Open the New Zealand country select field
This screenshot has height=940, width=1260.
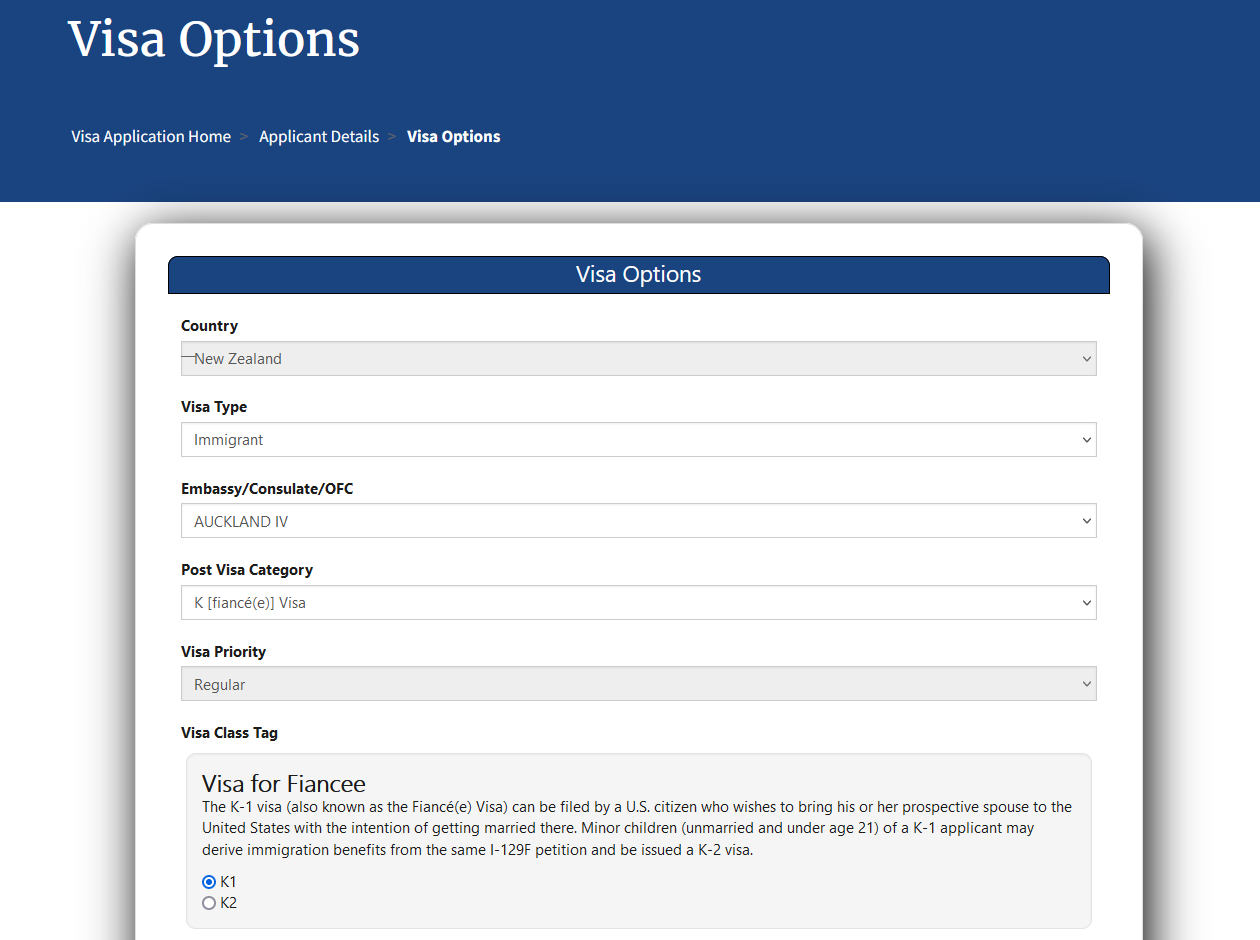coord(620,359)
